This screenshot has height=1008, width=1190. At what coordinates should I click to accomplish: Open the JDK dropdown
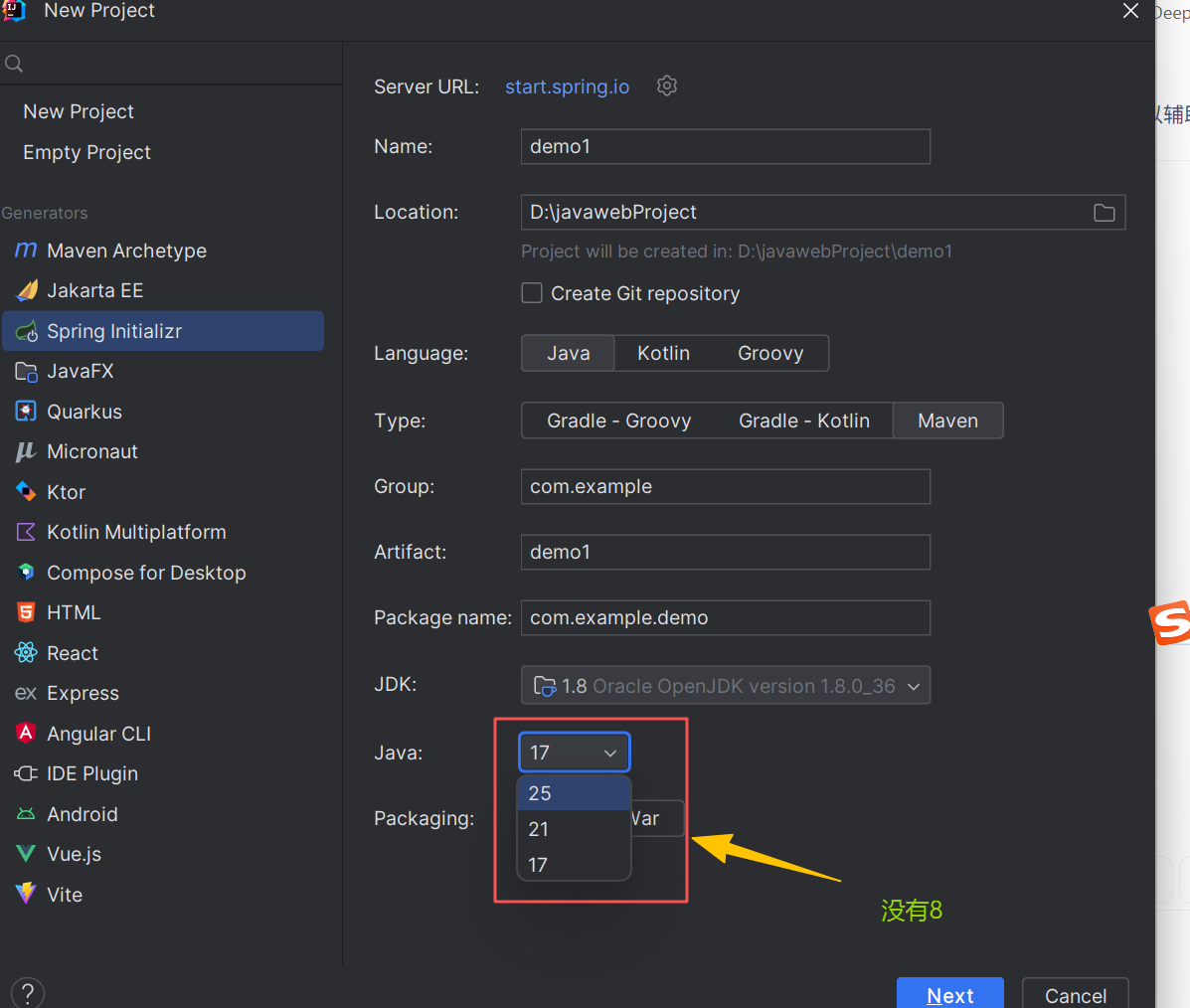pyautogui.click(x=726, y=685)
